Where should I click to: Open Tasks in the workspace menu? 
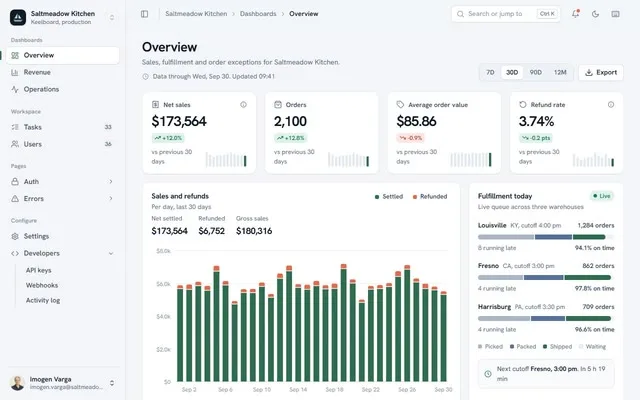click(x=63, y=127)
